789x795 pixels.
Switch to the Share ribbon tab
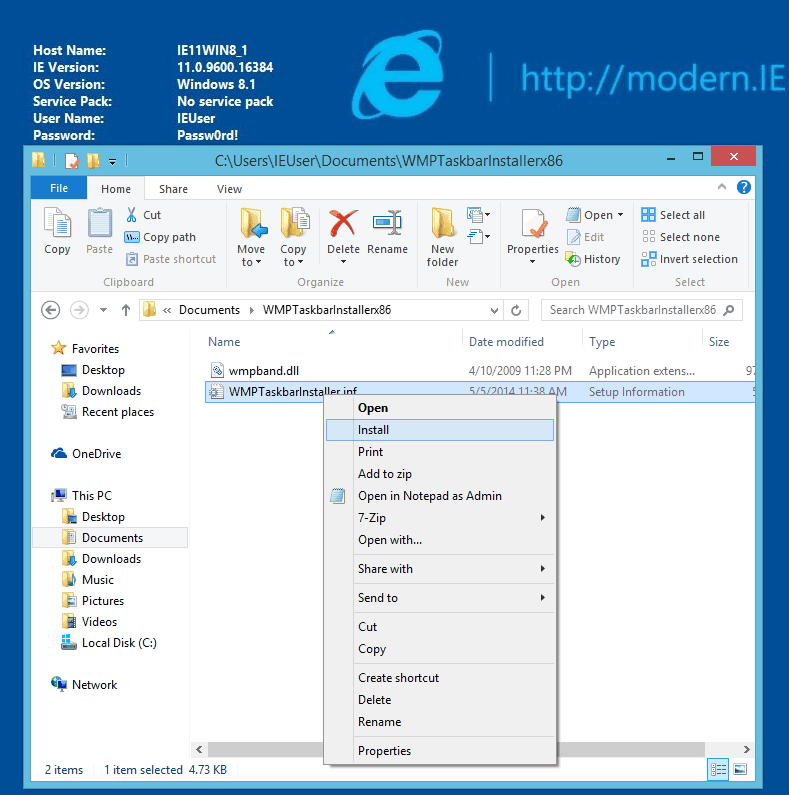173,189
